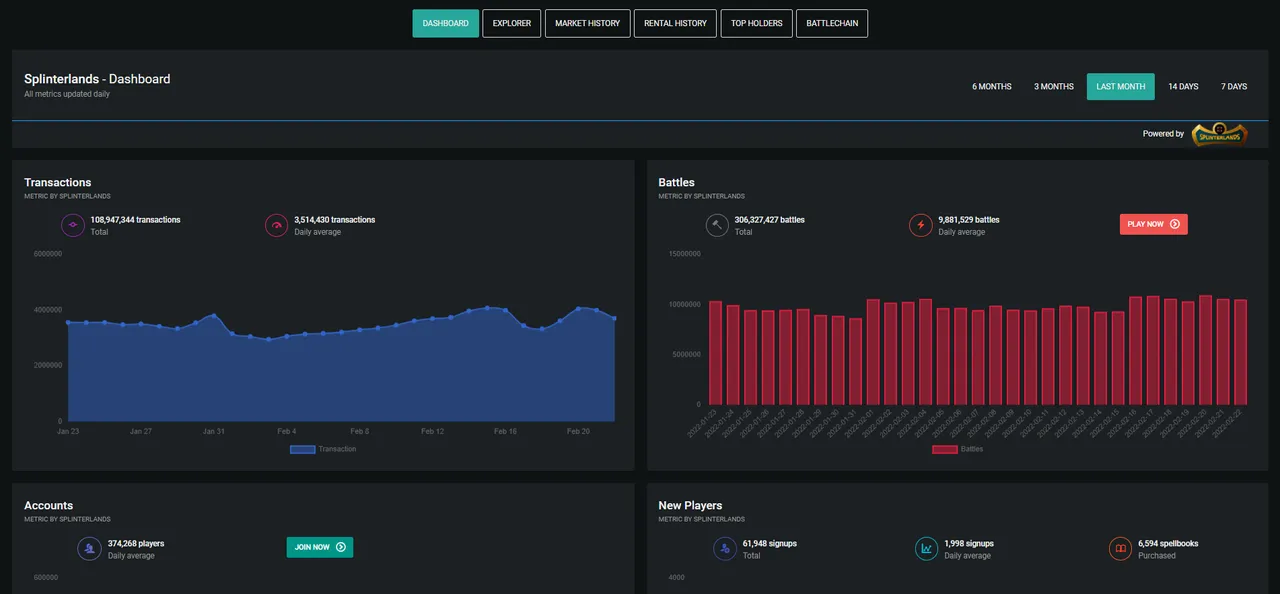Click the Jan 31 axis label
The height and width of the screenshot is (594, 1280).
pos(213,431)
